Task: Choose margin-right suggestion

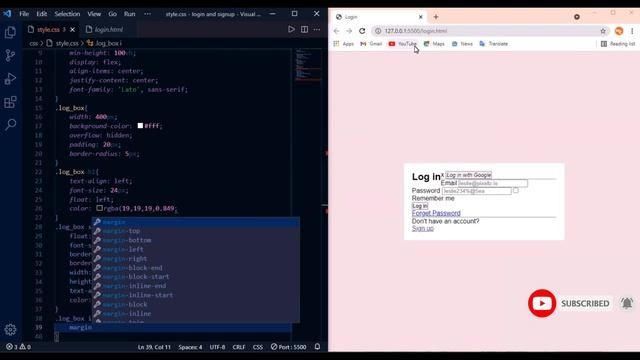Action: (x=196, y=258)
